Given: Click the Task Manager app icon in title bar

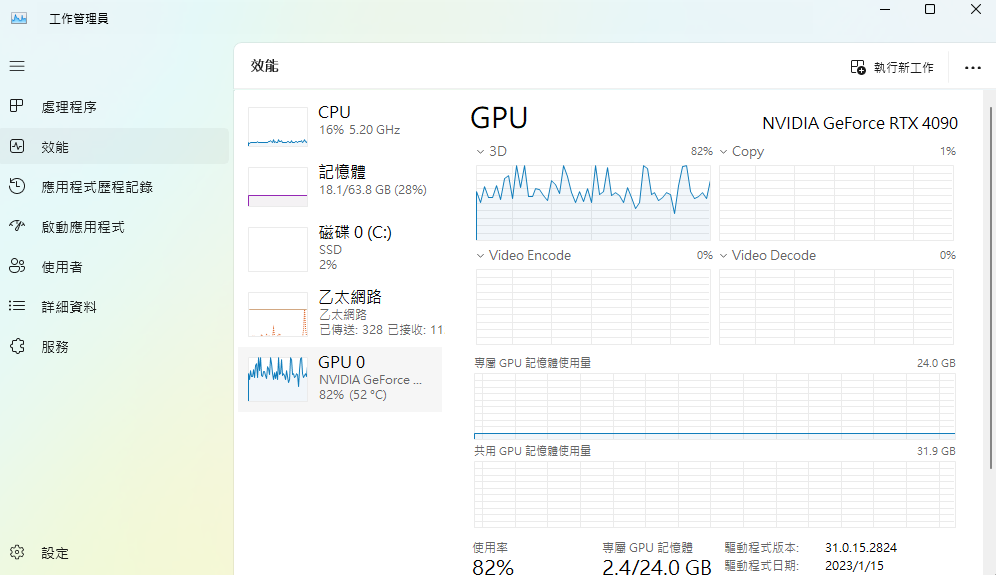Looking at the screenshot, I should click(x=19, y=18).
